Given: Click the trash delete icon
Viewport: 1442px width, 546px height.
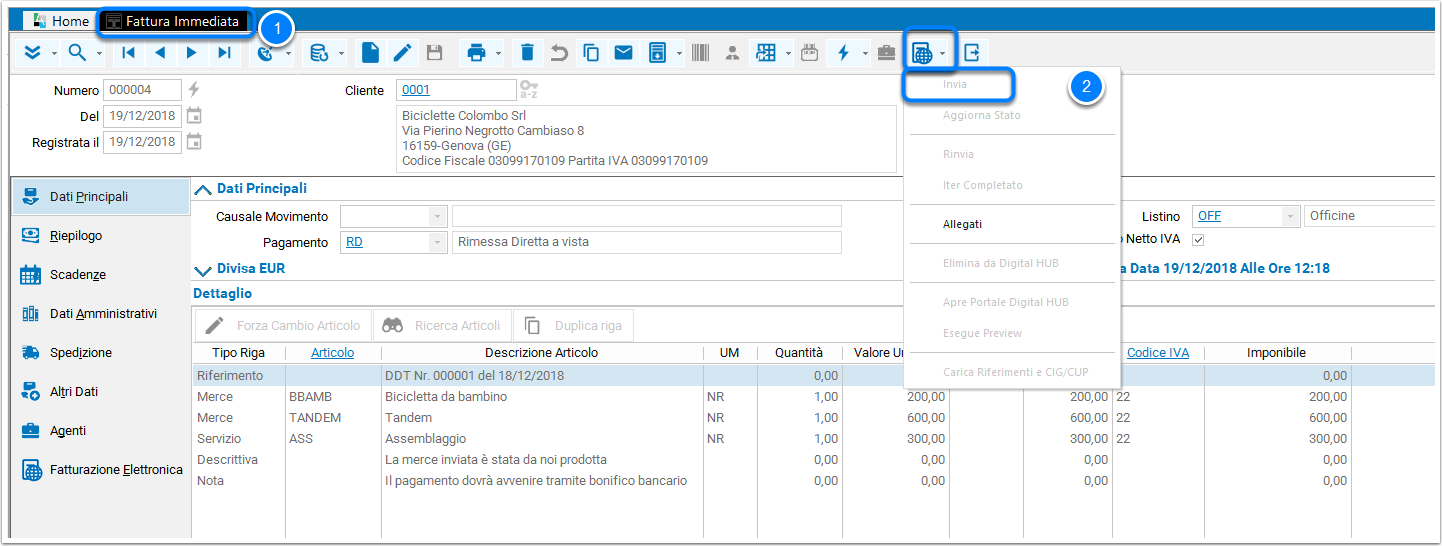Looking at the screenshot, I should (x=528, y=53).
